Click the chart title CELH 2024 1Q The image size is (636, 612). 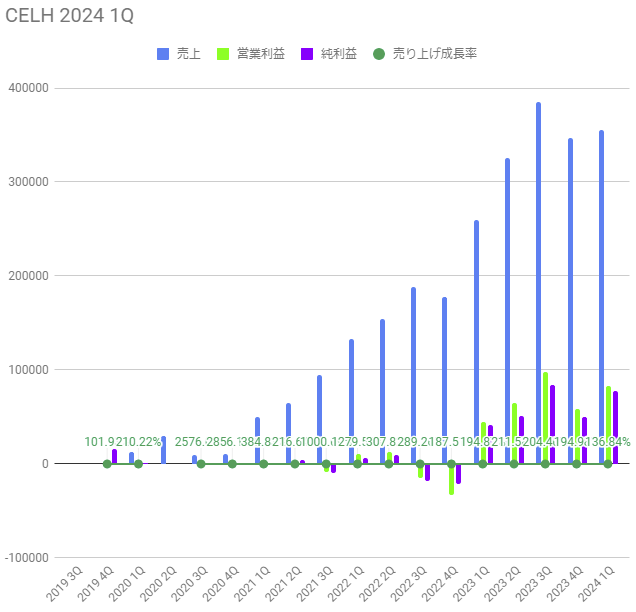coord(69,16)
